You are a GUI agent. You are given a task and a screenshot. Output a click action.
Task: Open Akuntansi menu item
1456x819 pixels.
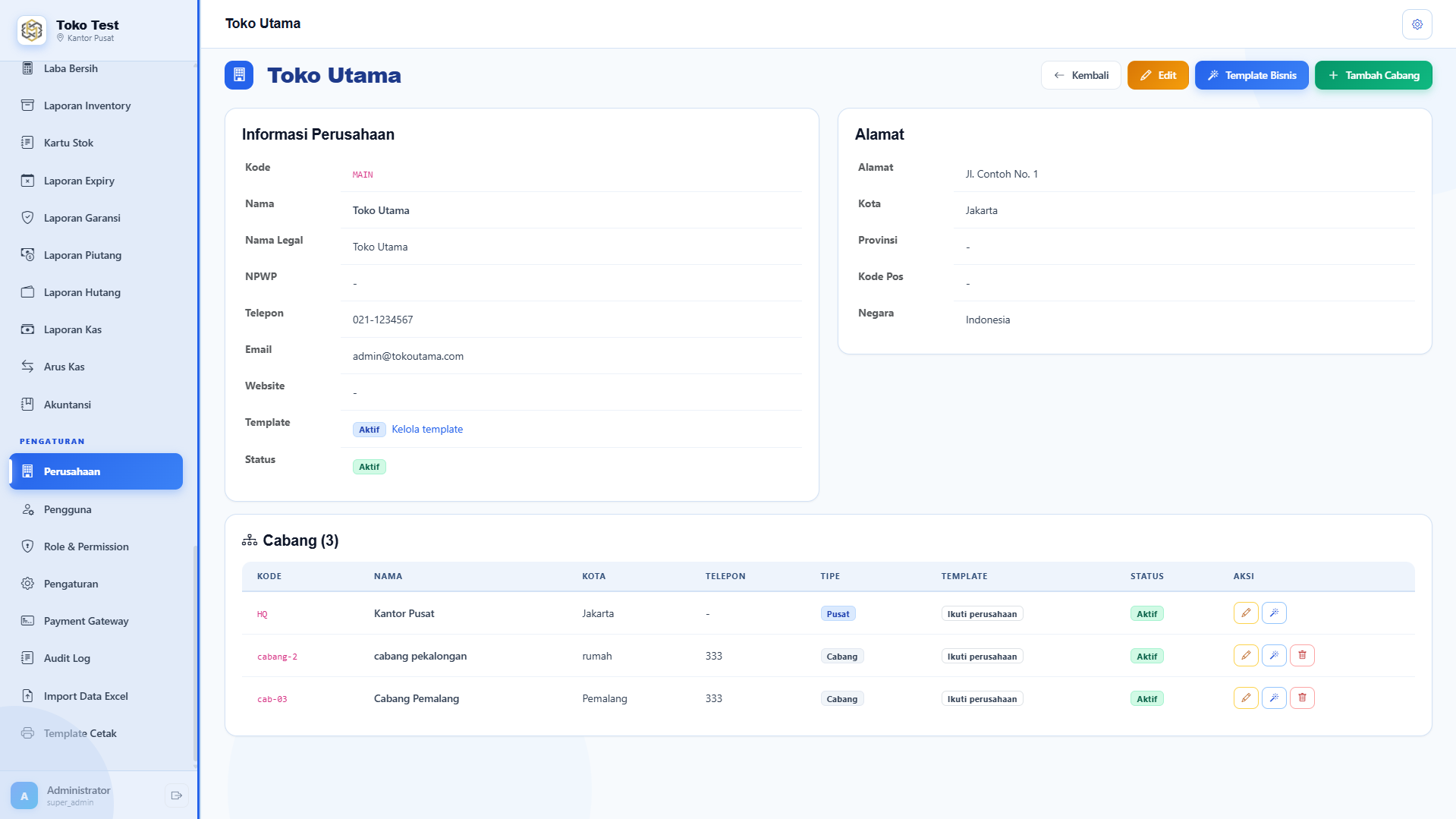click(x=97, y=405)
